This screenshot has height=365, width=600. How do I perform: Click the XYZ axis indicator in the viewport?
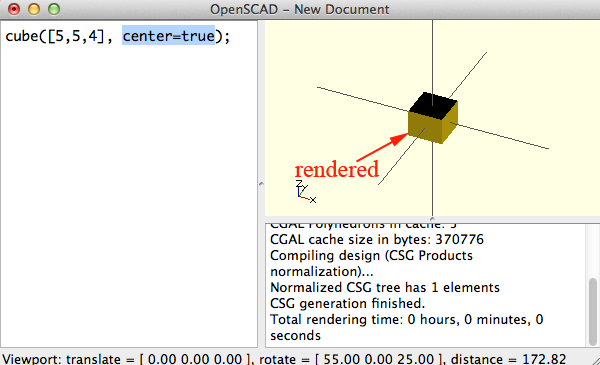click(x=306, y=191)
